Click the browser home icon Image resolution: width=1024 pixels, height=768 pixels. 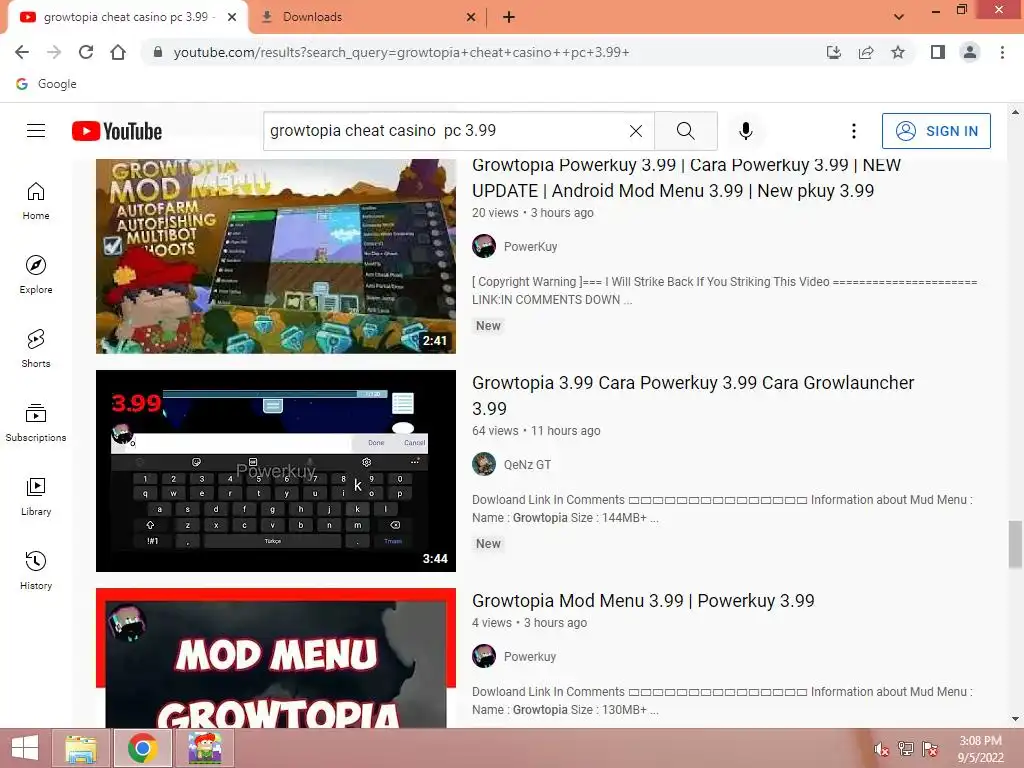(x=118, y=52)
